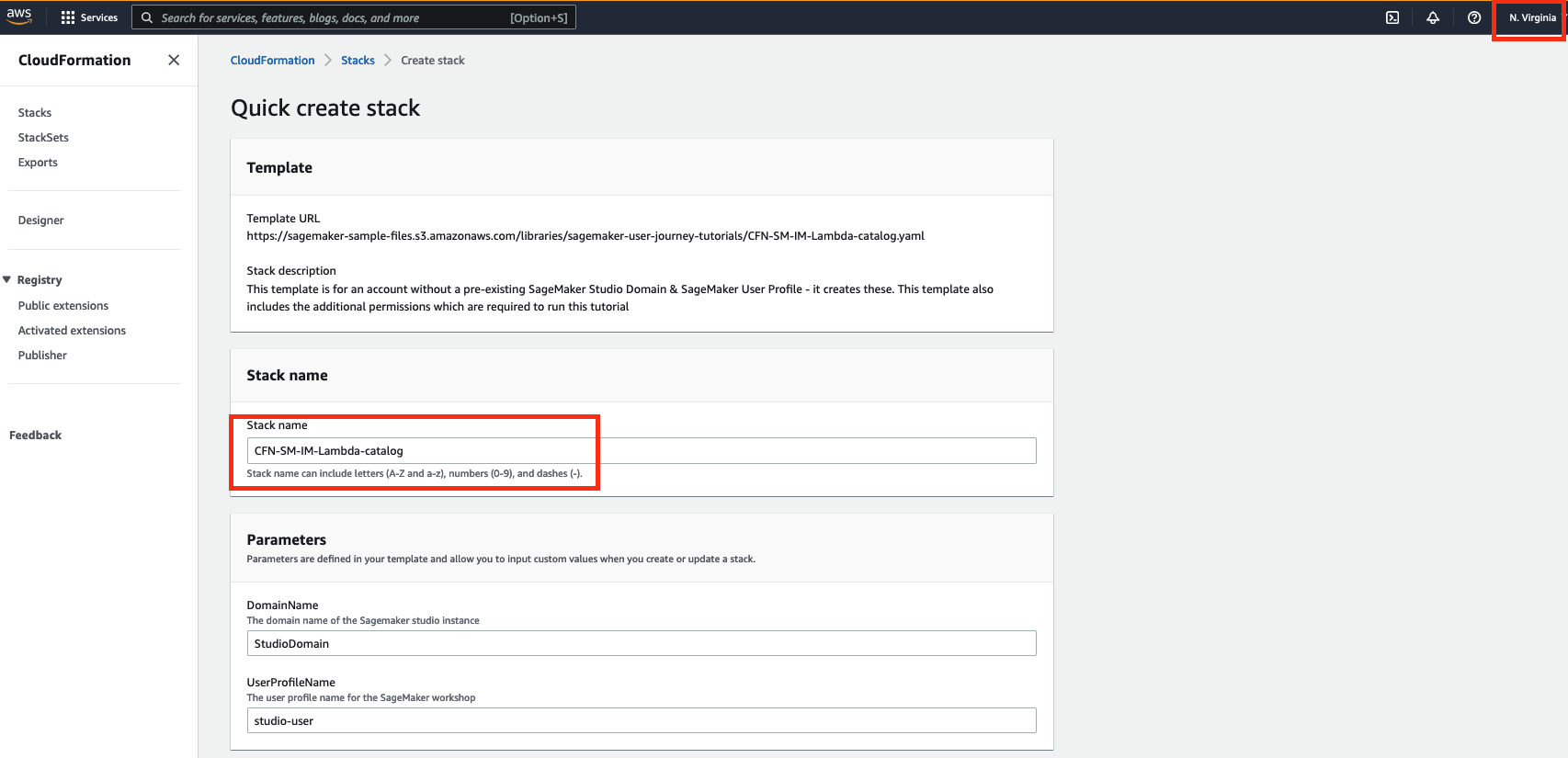
Task: Click the Template section heading
Action: [x=279, y=168]
